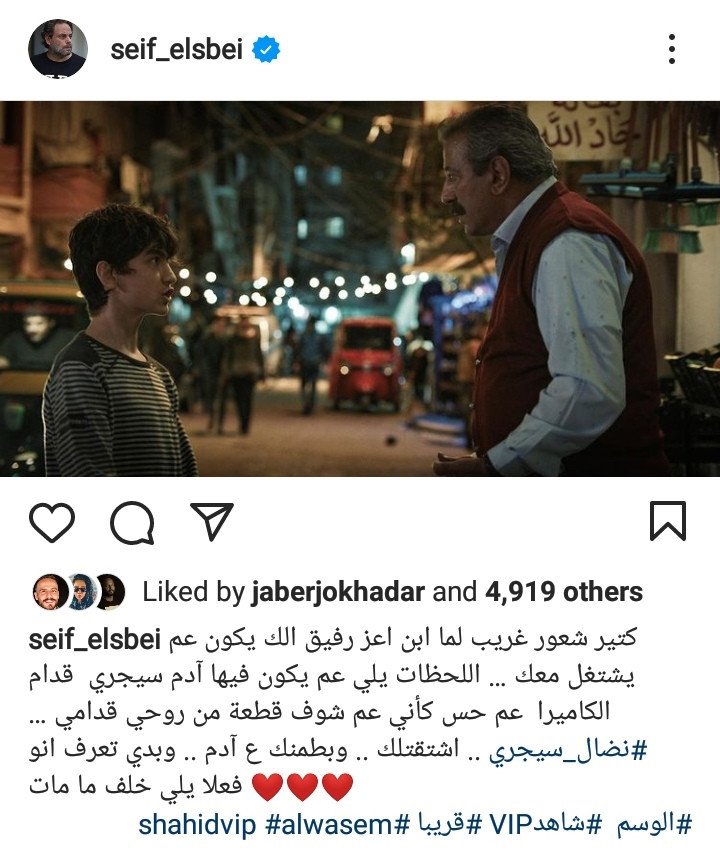The image size is (720, 850).
Task: Tap the third liker avatar
Action: tap(111, 592)
